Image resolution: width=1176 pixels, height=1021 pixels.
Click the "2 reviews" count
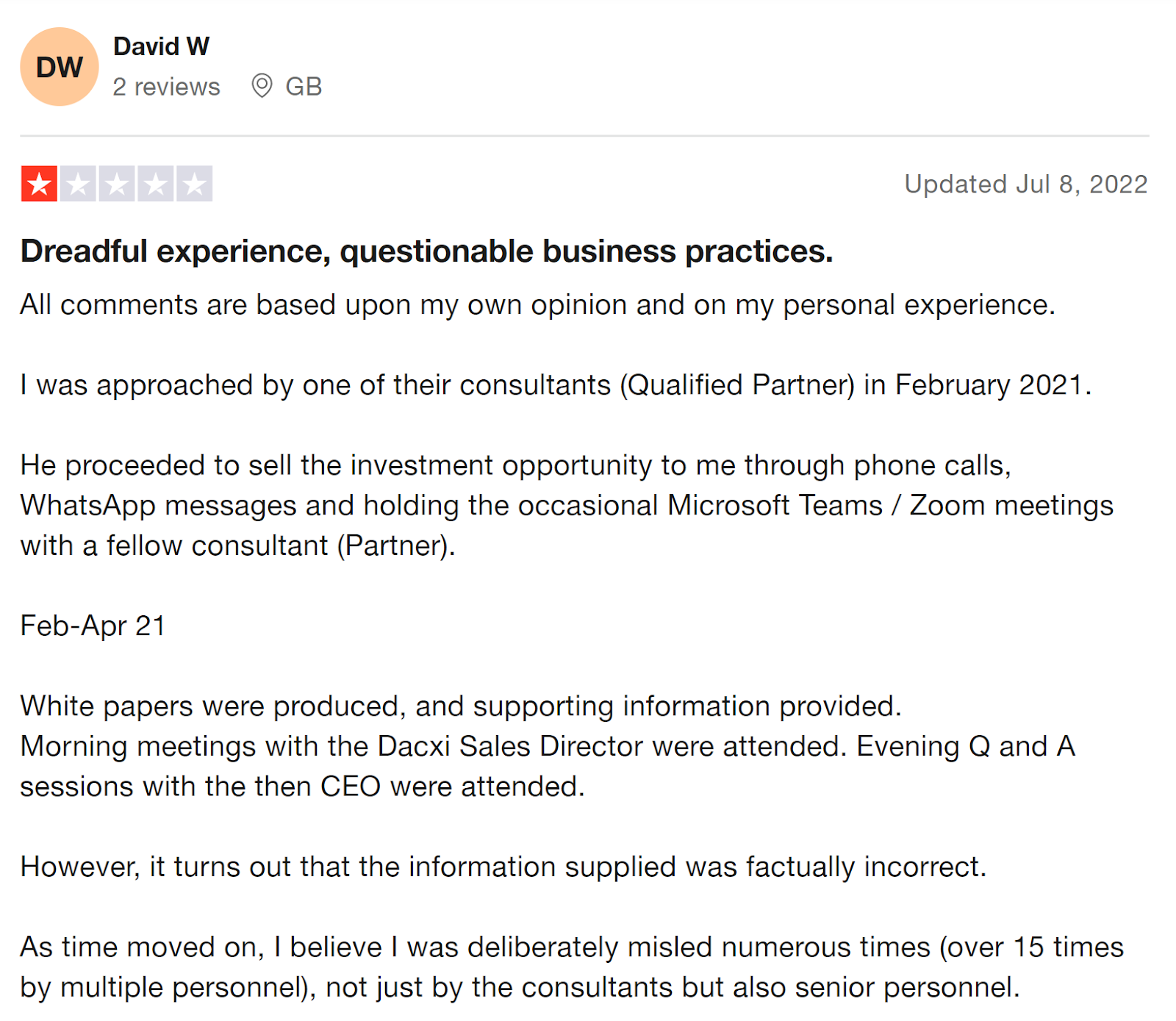point(166,87)
